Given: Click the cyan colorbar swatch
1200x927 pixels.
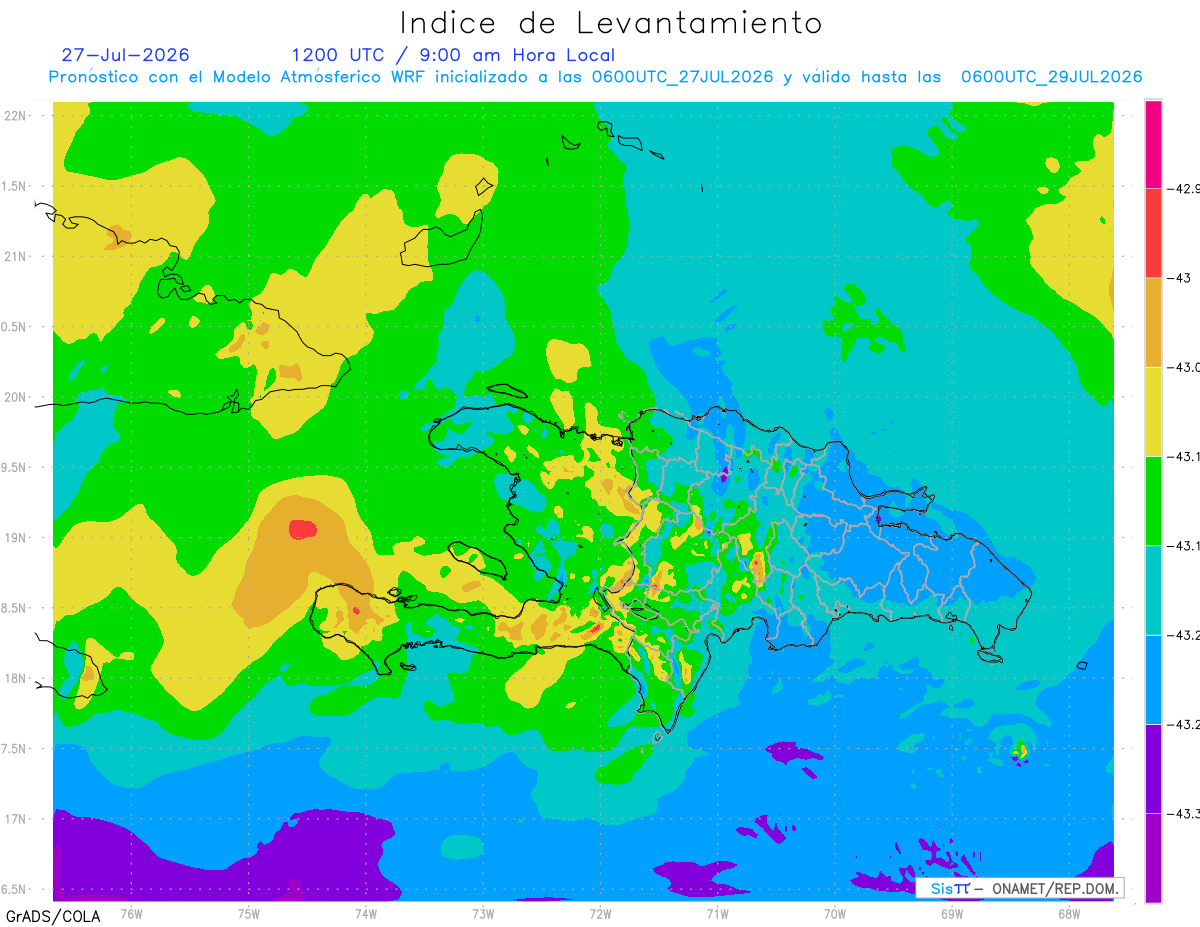Looking at the screenshot, I should coord(1153,589).
